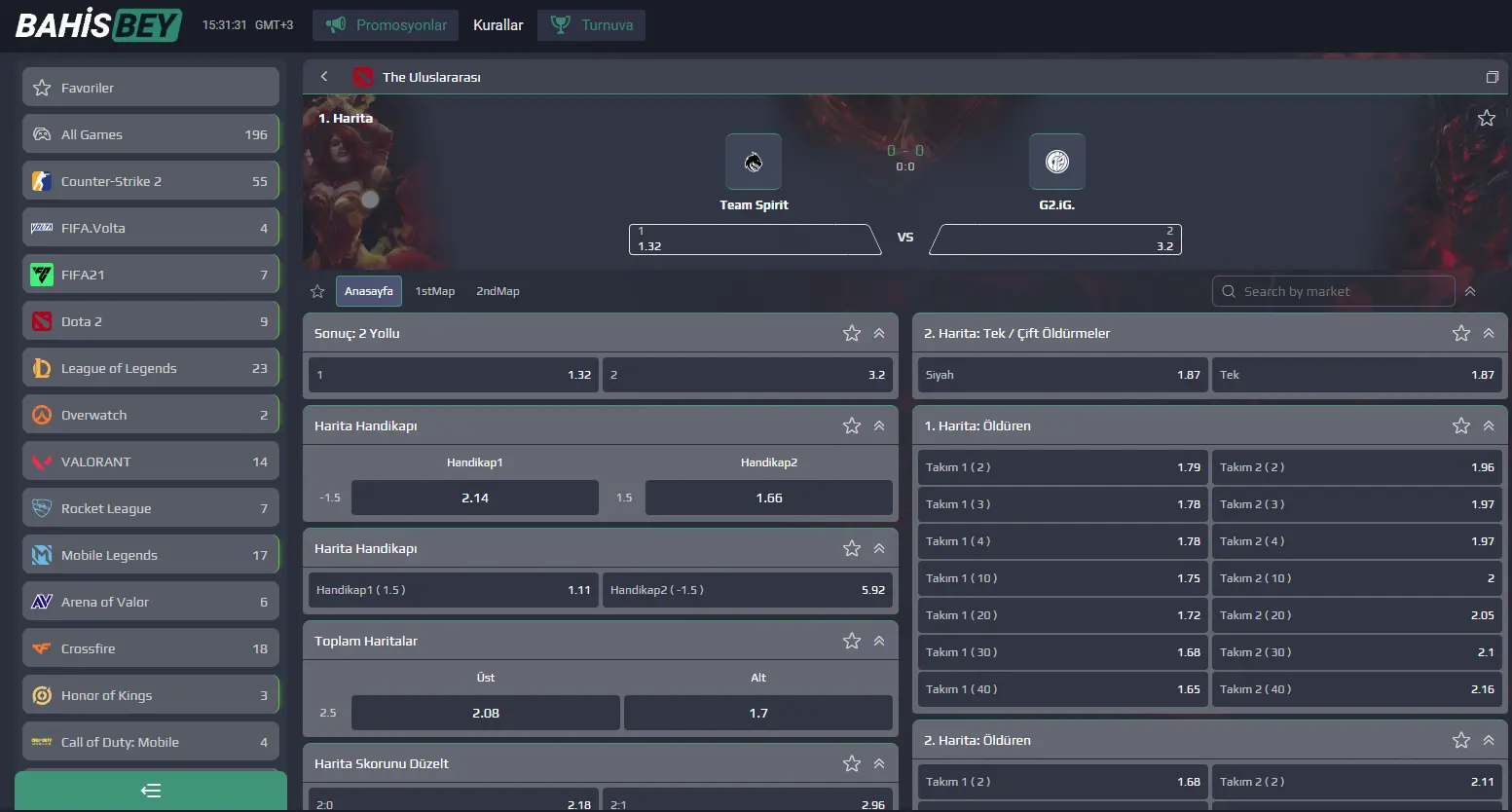Image resolution: width=1512 pixels, height=812 pixels.
Task: Select Tek odds 1.87
Action: (x=1357, y=375)
